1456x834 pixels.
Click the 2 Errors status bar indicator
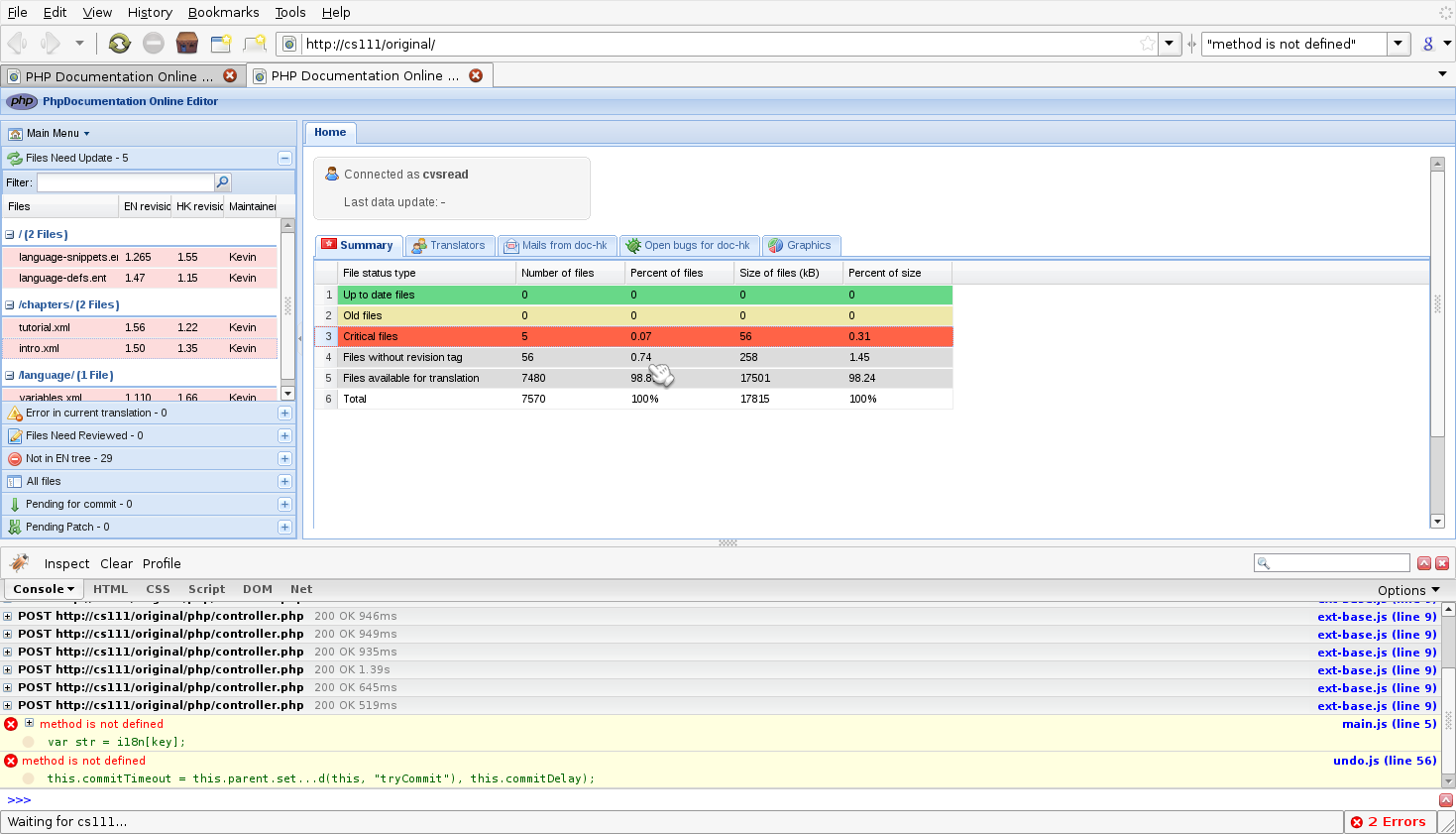coord(1390,822)
